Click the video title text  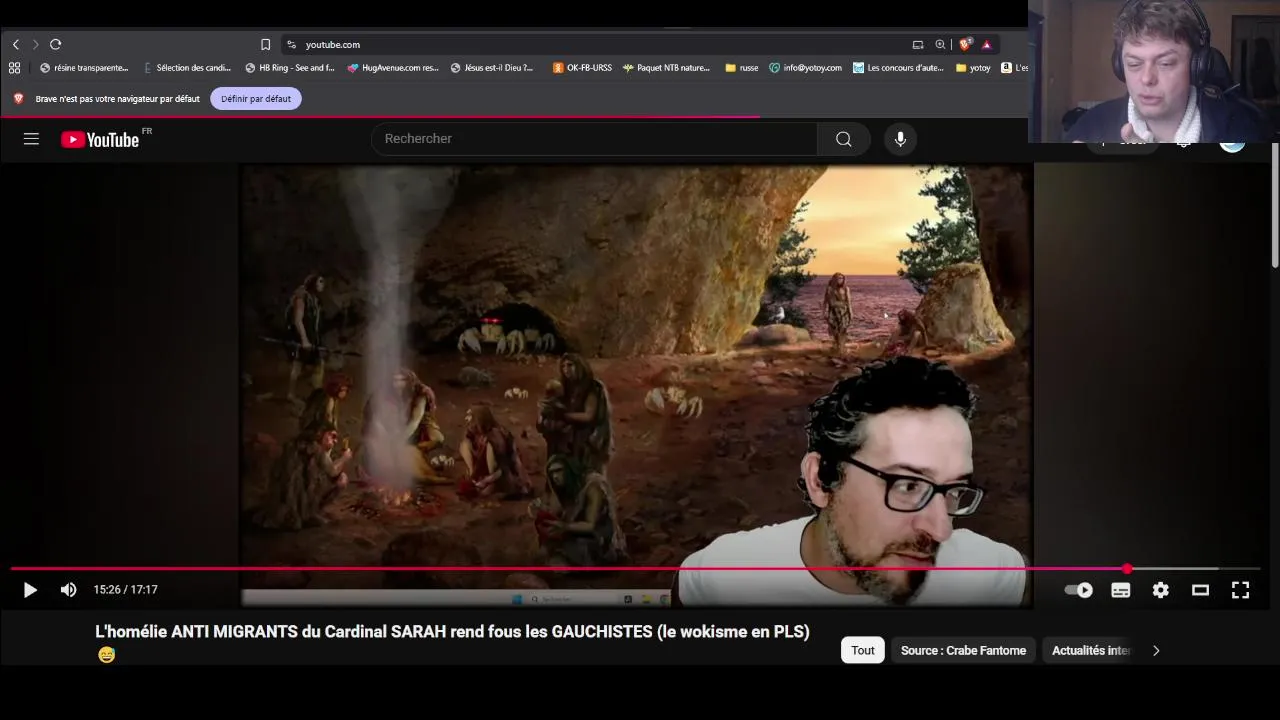pyautogui.click(x=452, y=632)
